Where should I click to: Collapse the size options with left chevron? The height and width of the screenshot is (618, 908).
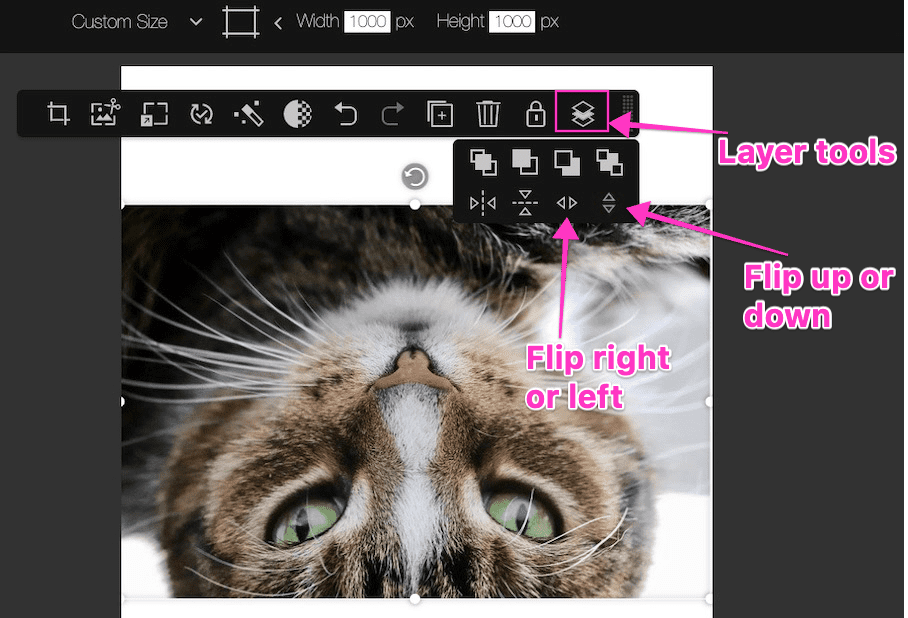[x=278, y=22]
